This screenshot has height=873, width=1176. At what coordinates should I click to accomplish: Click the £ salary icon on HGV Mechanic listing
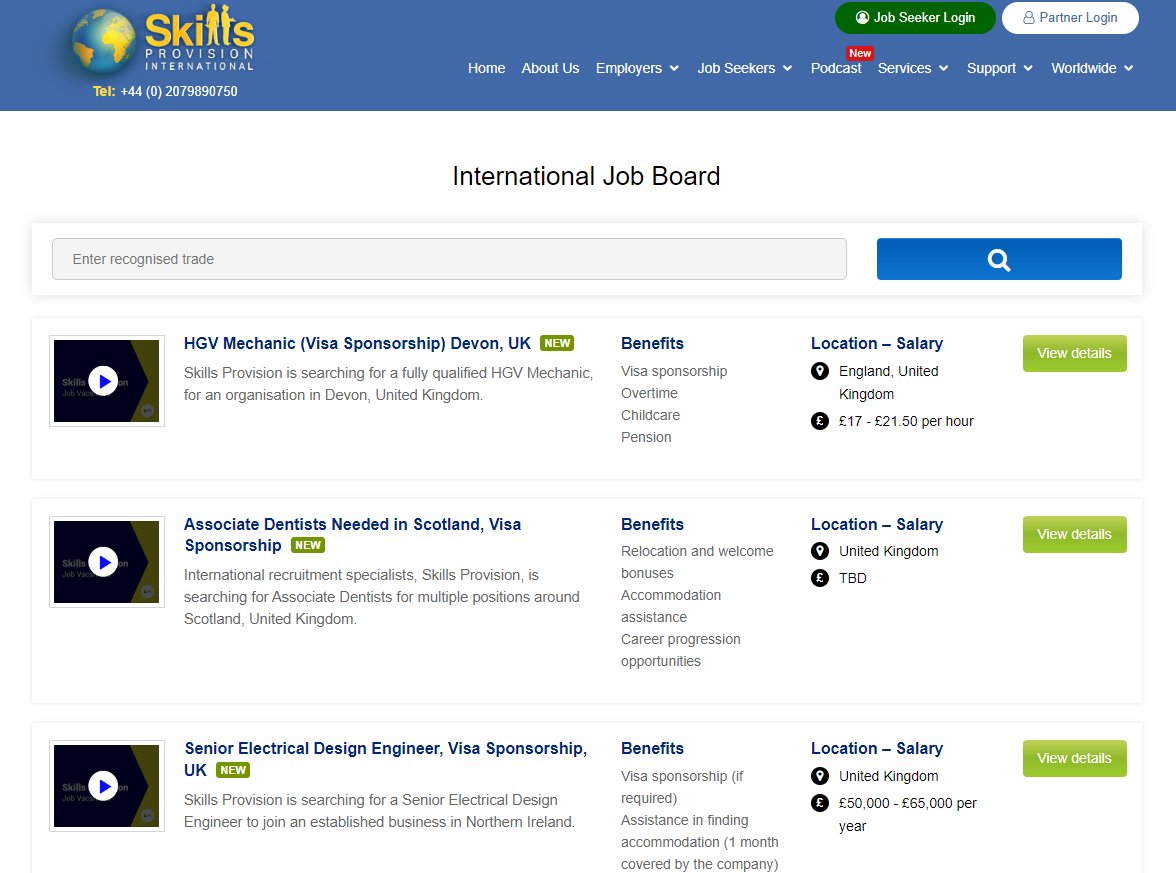[820, 421]
